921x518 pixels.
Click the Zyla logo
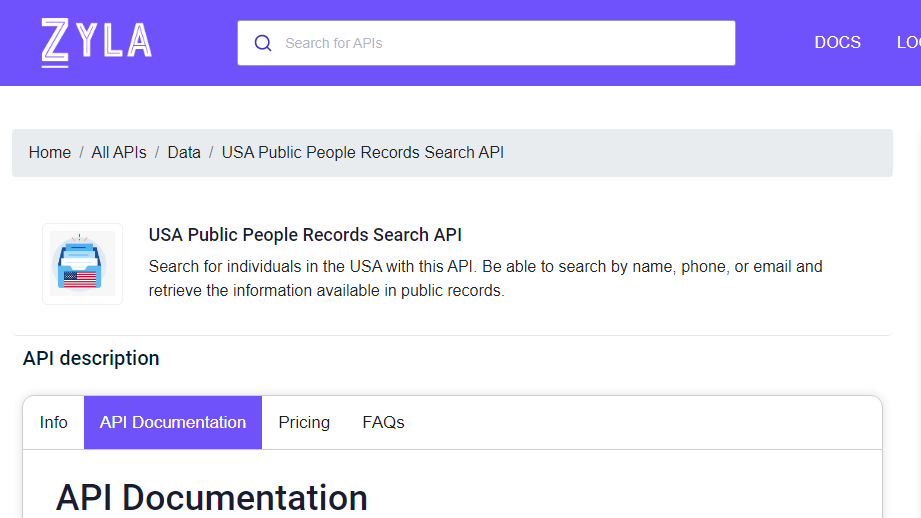(x=96, y=42)
